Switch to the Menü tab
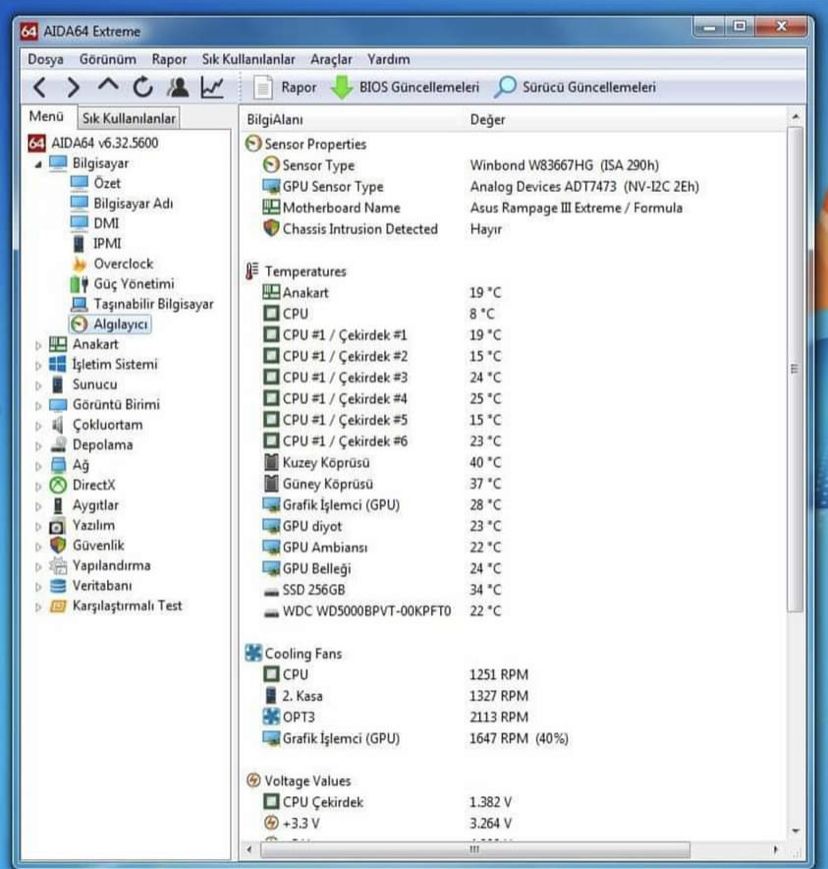Image resolution: width=828 pixels, height=869 pixels. (x=47, y=116)
